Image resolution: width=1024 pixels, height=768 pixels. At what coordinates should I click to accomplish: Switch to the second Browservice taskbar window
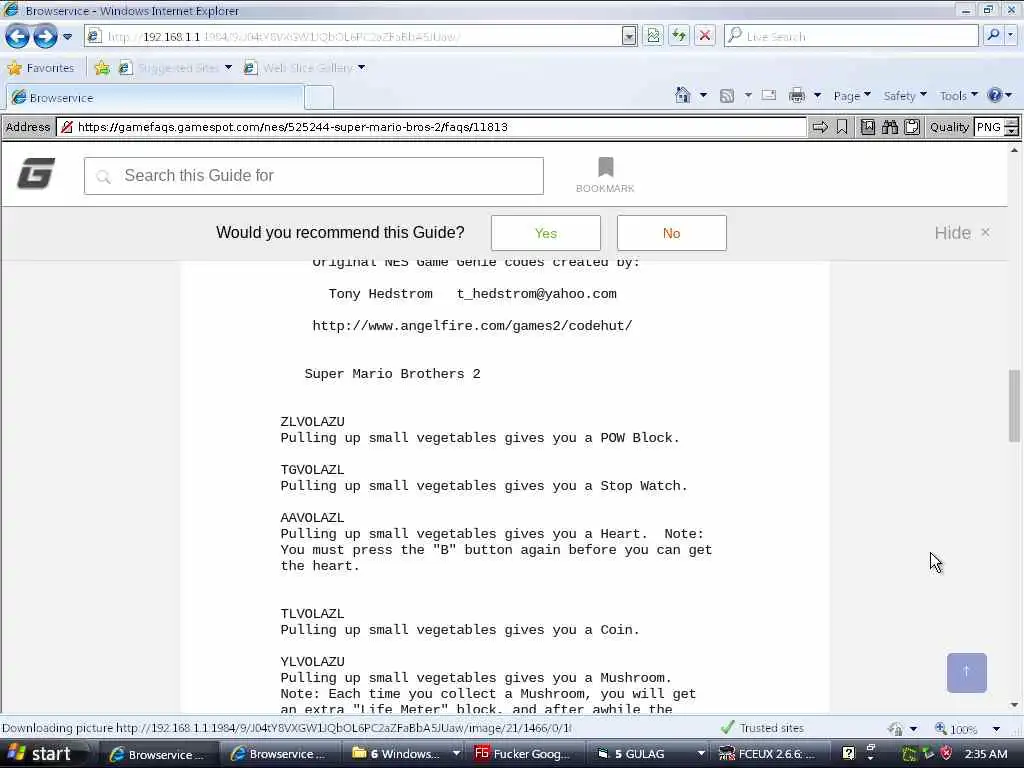278,754
